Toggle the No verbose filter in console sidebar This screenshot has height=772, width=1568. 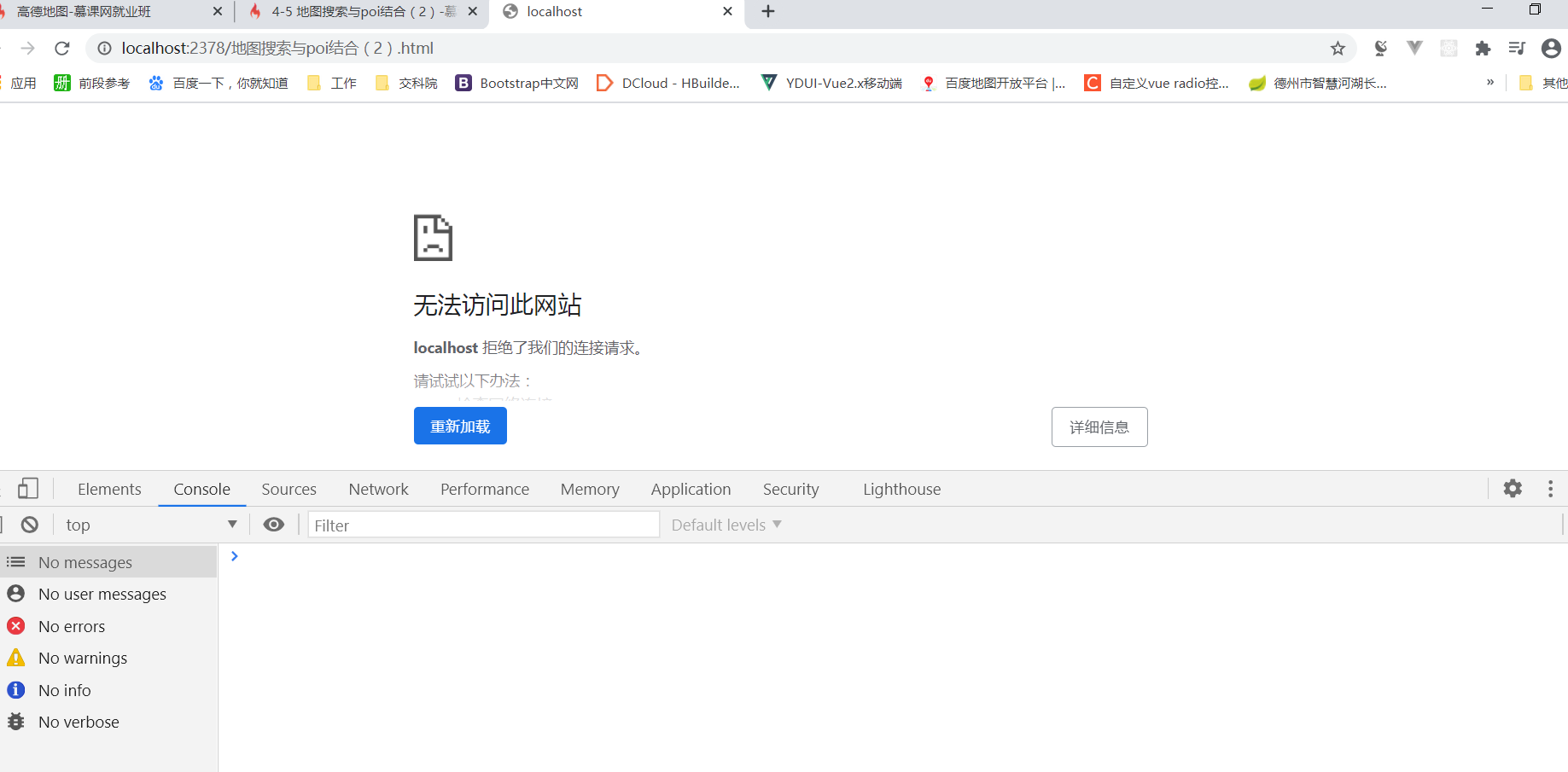click(x=79, y=721)
